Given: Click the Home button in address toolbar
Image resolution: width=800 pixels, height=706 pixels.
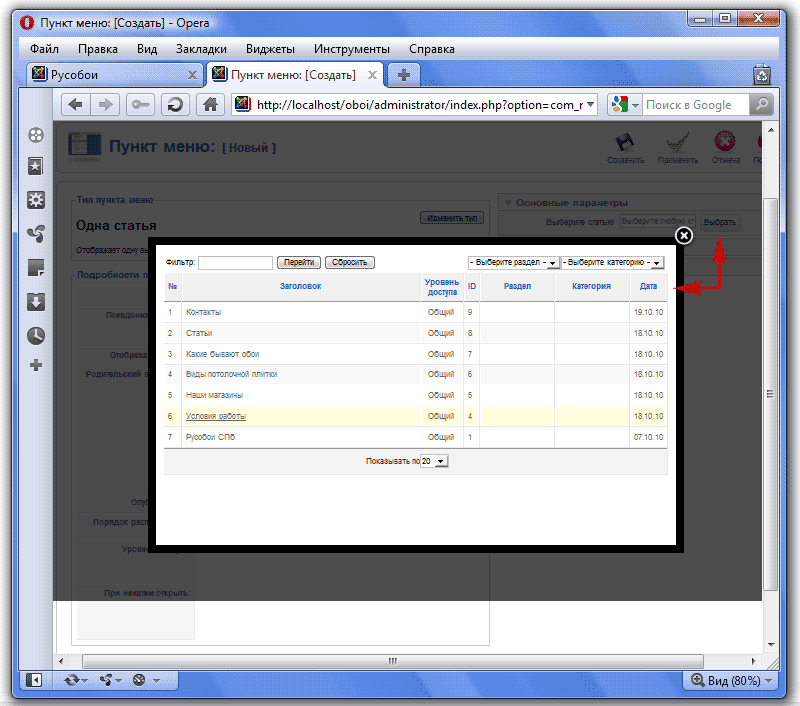Looking at the screenshot, I should (x=210, y=105).
